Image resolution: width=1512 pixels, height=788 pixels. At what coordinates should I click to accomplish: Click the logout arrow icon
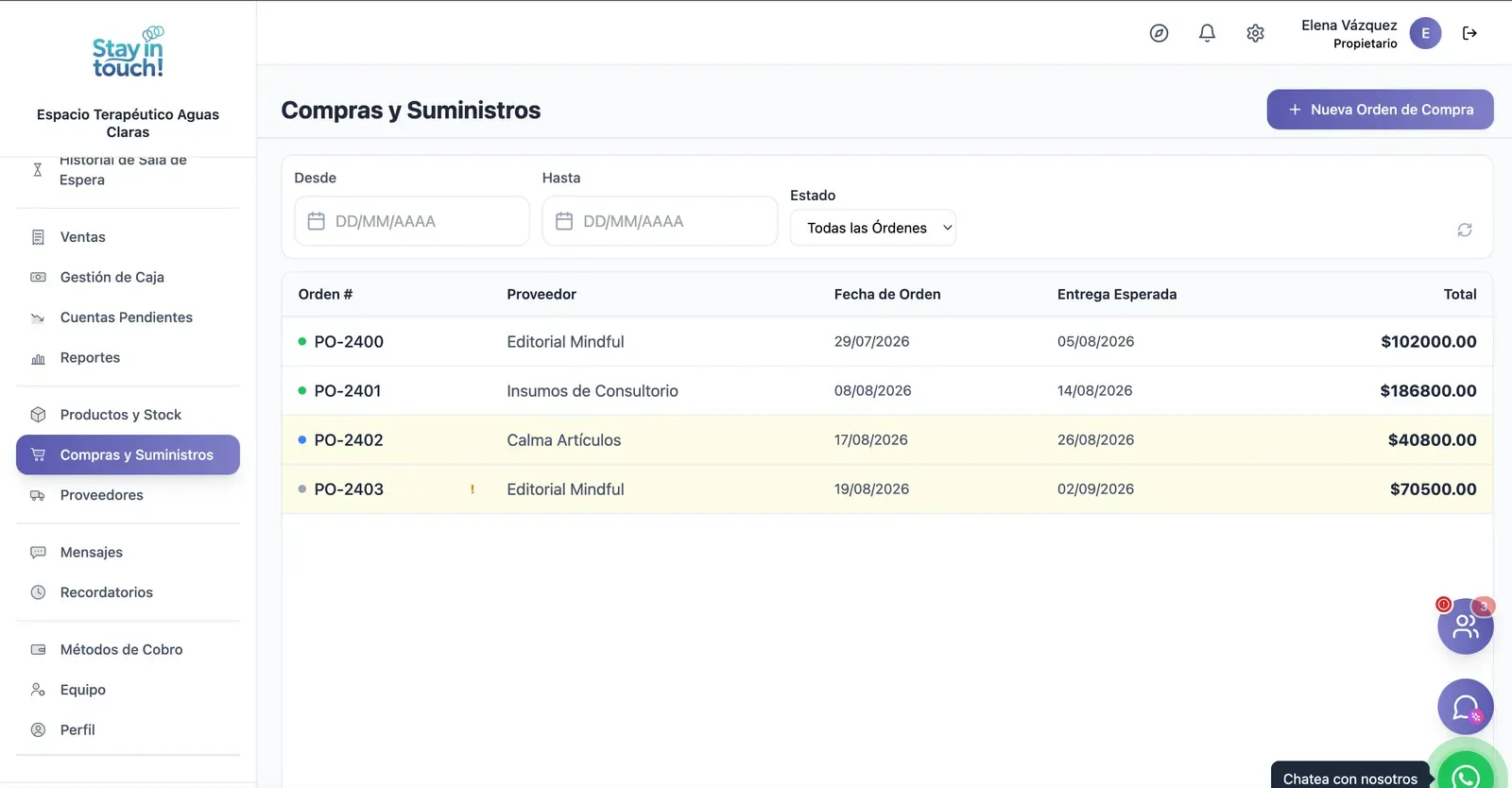(x=1469, y=33)
